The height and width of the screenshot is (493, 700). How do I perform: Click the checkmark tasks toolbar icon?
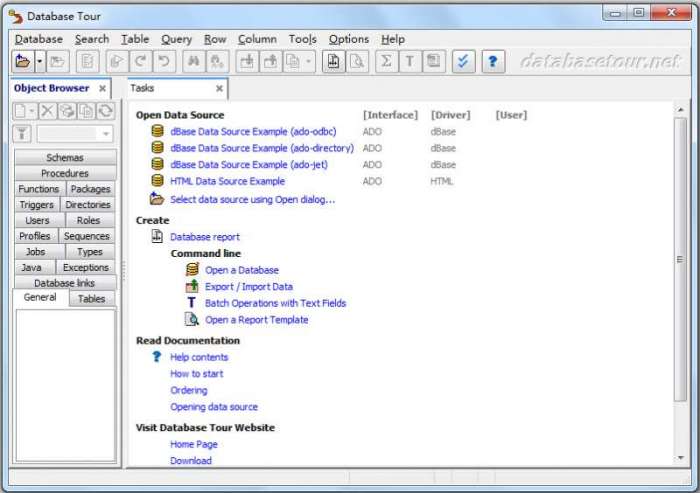coord(461,62)
